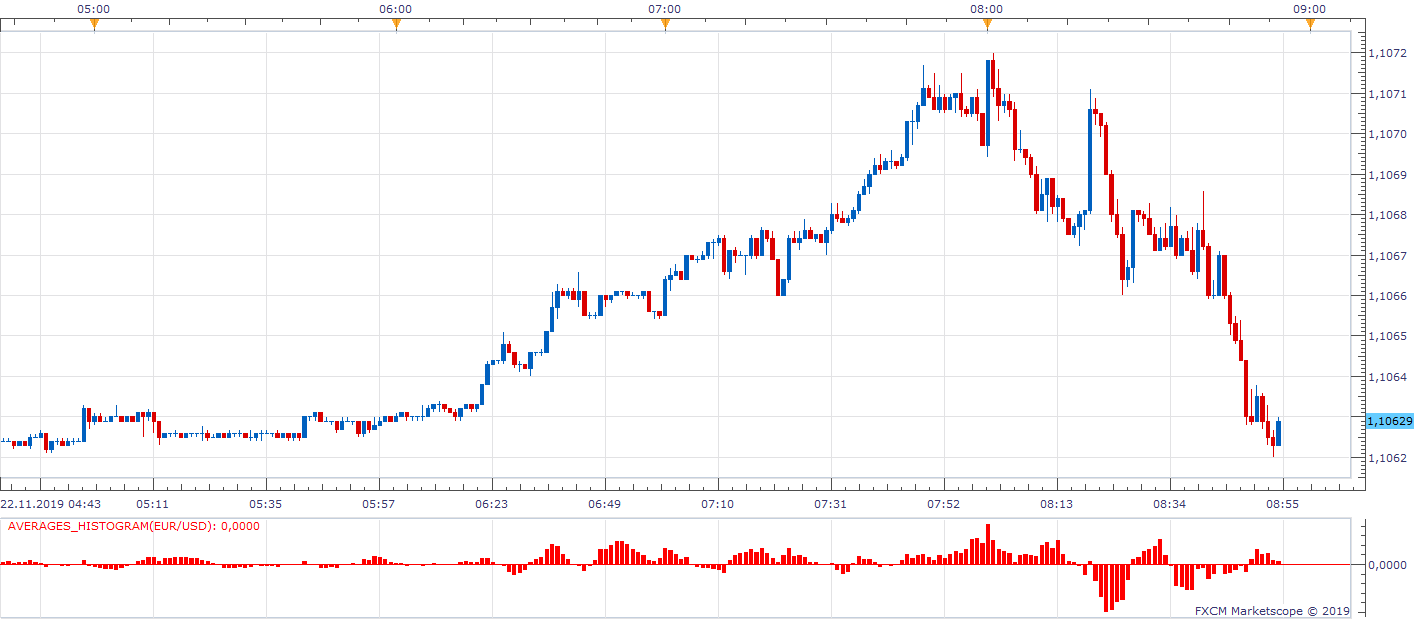Click the 08:34 time axis label
The height and width of the screenshot is (619, 1423).
[x=1170, y=504]
